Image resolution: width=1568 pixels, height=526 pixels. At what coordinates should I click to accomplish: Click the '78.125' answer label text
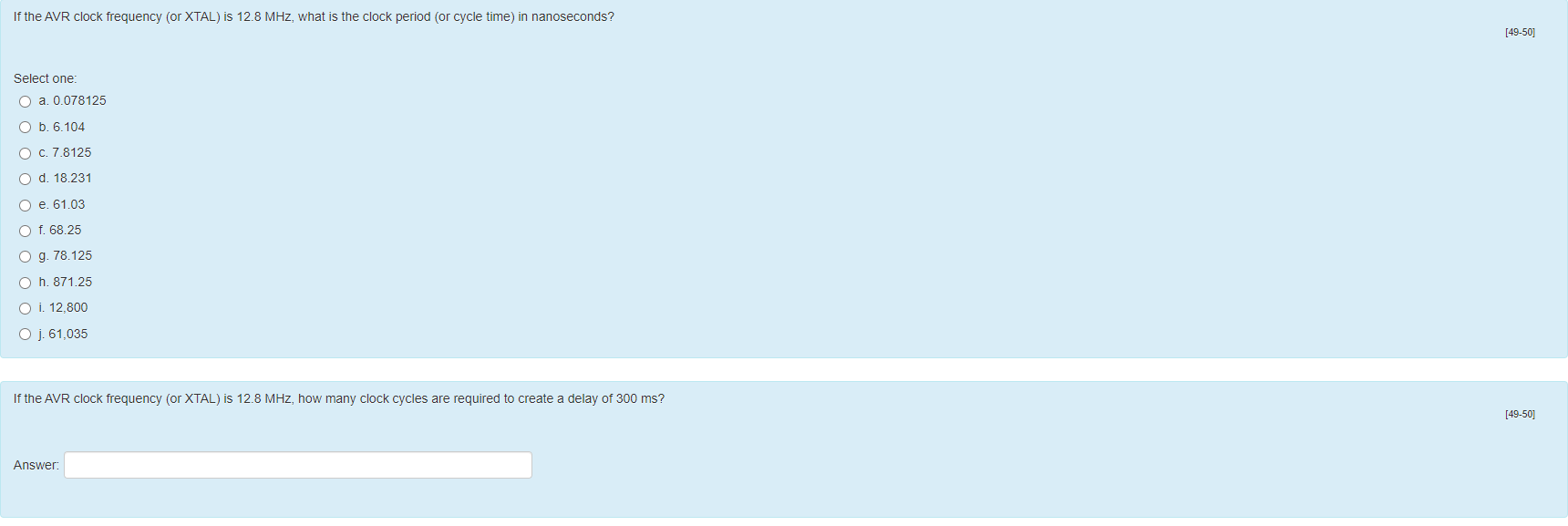pos(73,256)
